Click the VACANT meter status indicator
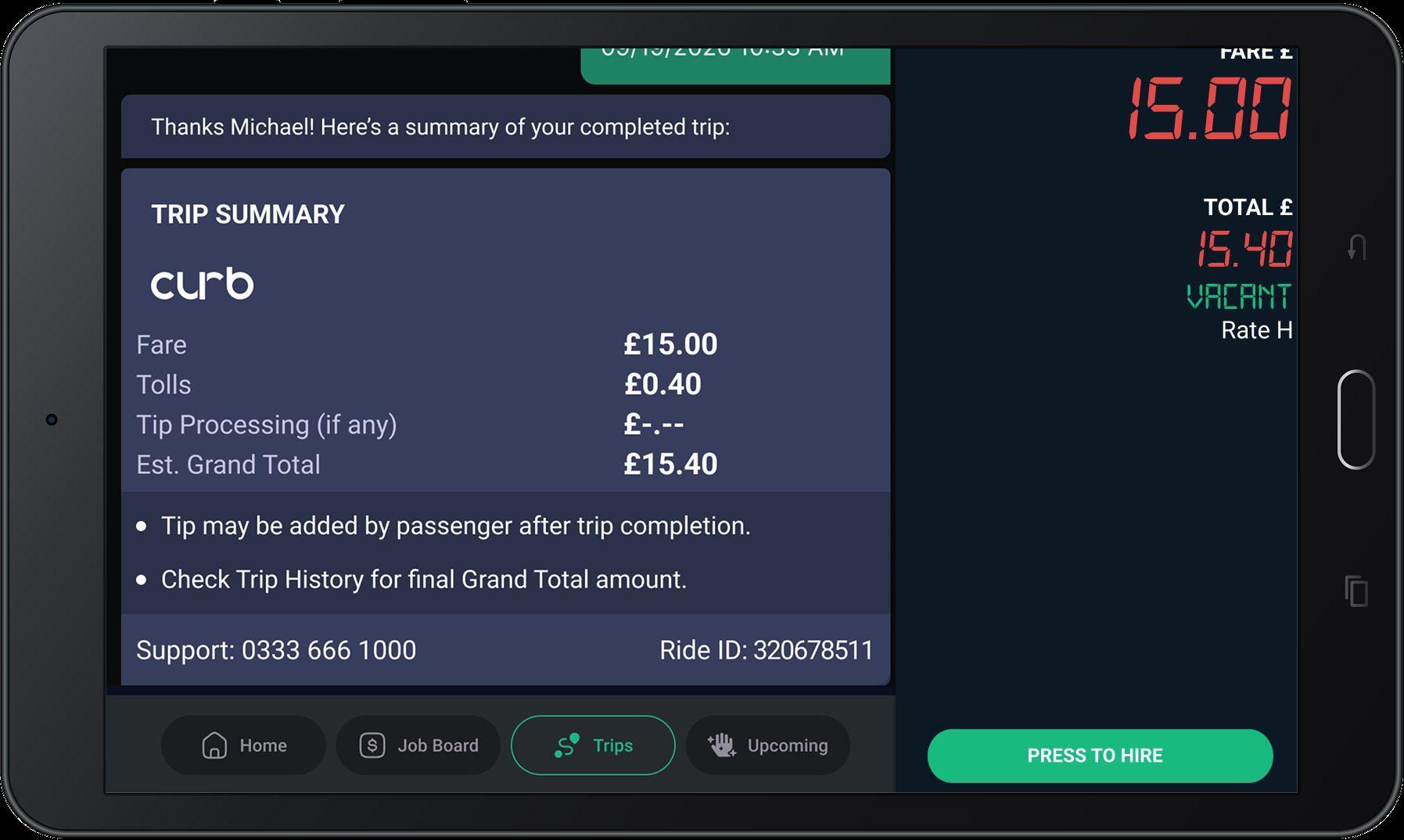 click(1239, 296)
